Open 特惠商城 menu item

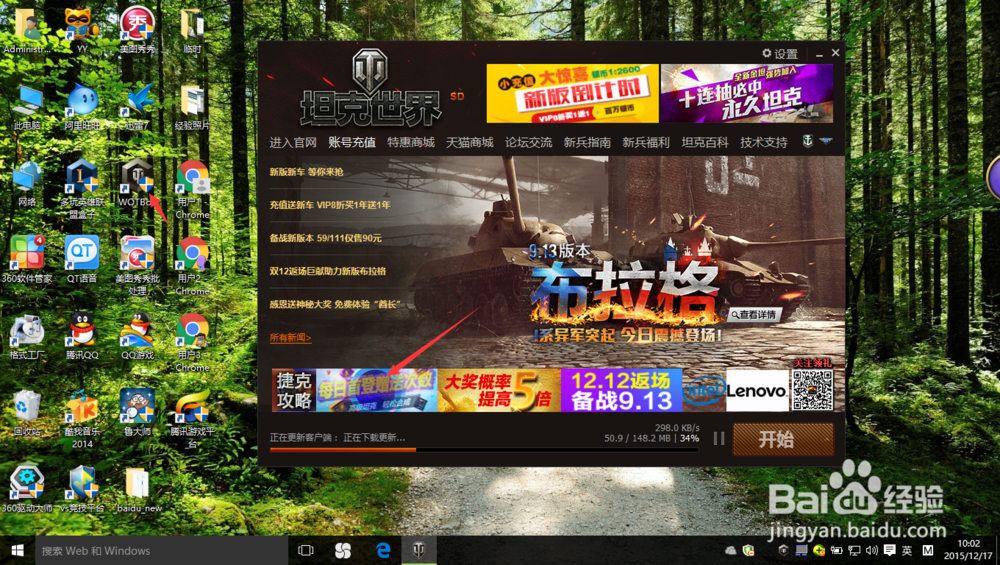(411, 142)
